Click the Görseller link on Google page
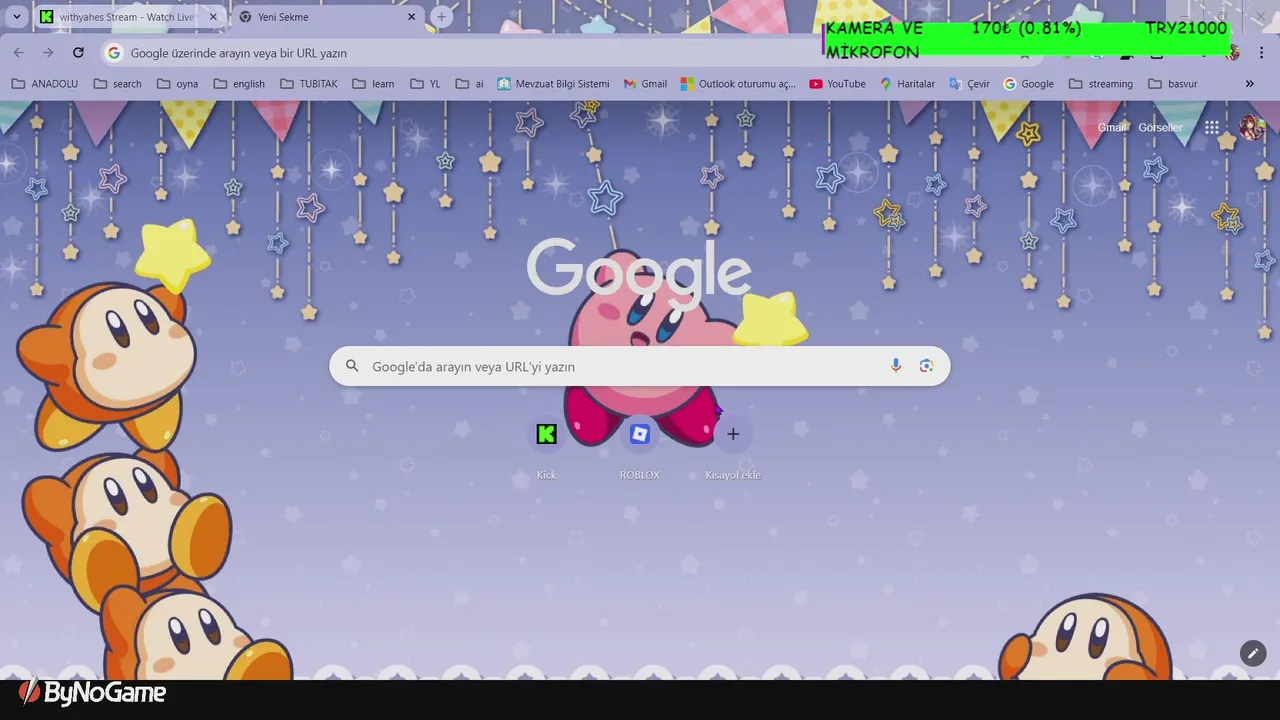This screenshot has height=720, width=1280. (x=1160, y=128)
